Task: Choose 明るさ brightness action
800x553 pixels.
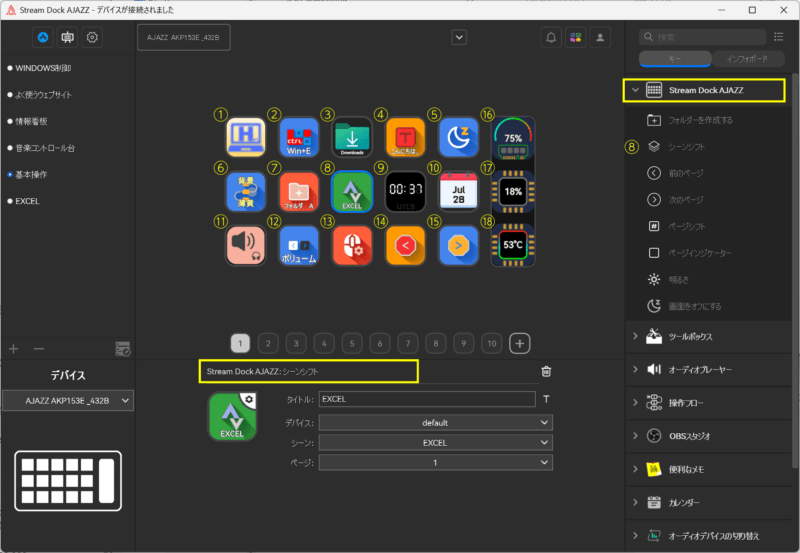Action: [x=679, y=280]
